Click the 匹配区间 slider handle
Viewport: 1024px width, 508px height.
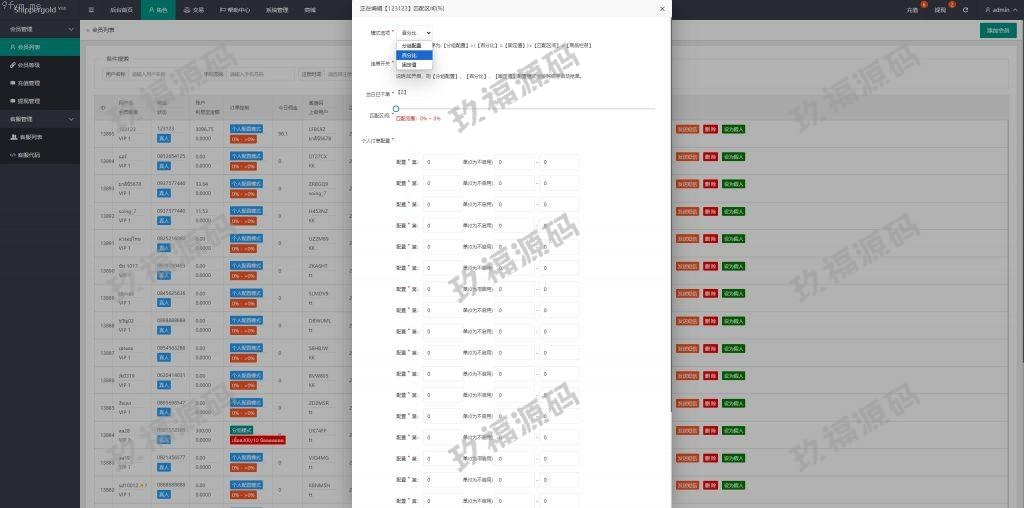[x=396, y=108]
